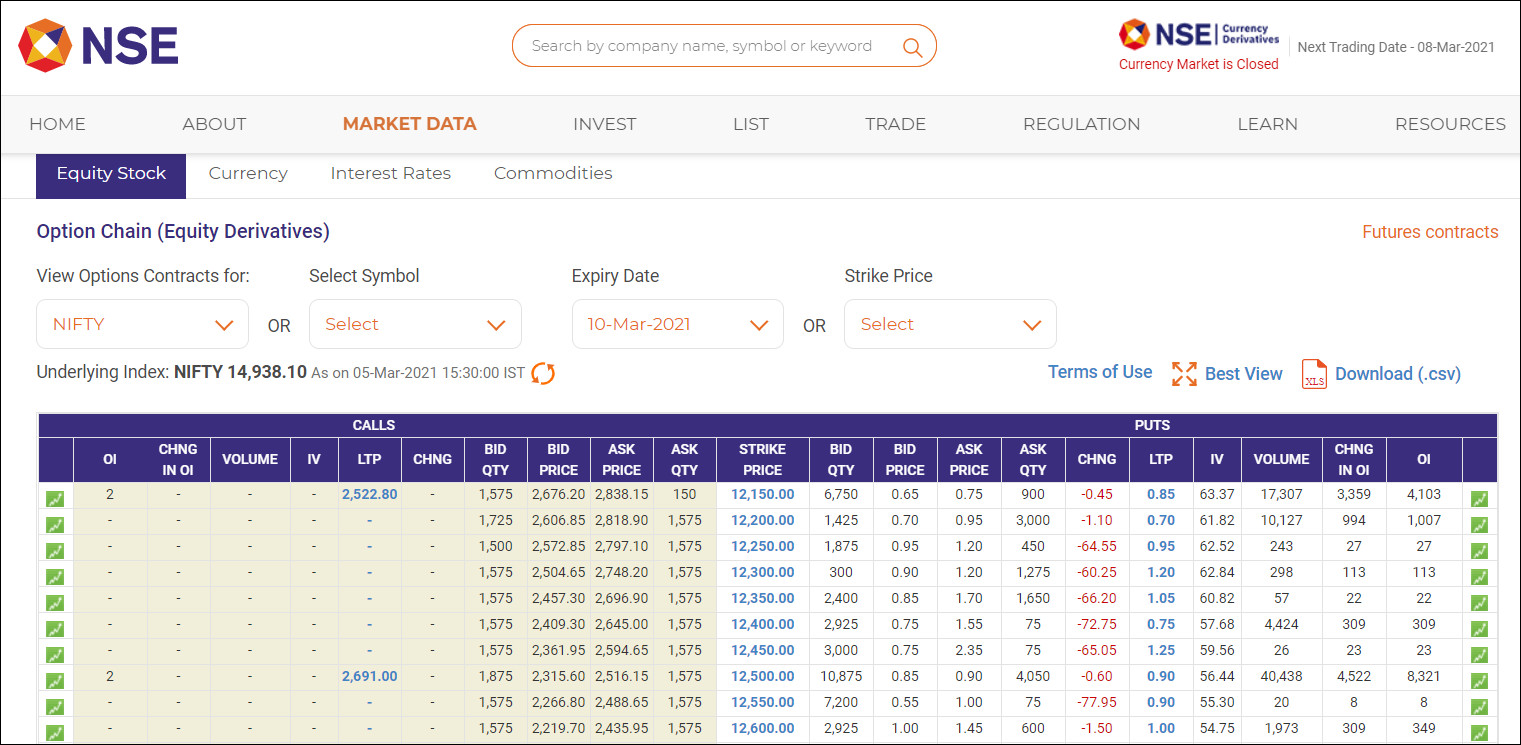Click right chart icon for strike 12,300.00
Viewport: 1521px width, 745px height.
pyautogui.click(x=1479, y=576)
